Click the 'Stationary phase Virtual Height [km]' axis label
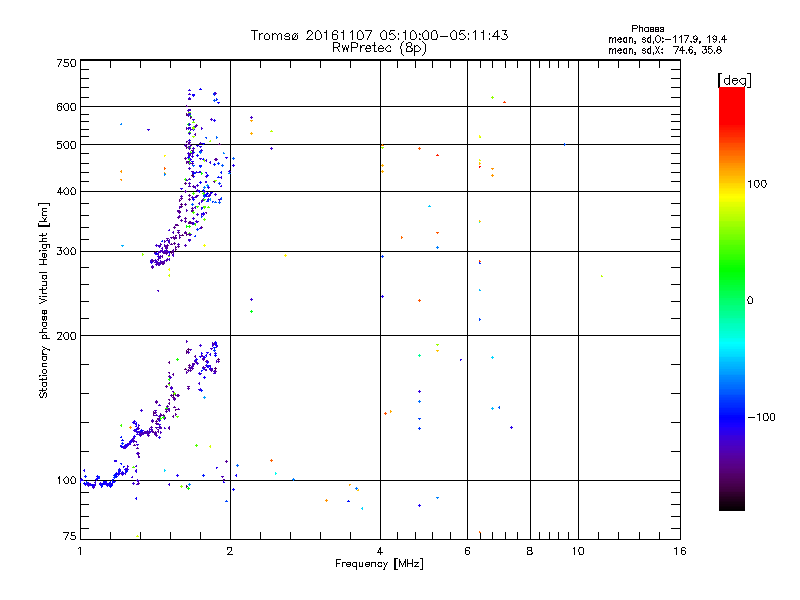 point(44,300)
